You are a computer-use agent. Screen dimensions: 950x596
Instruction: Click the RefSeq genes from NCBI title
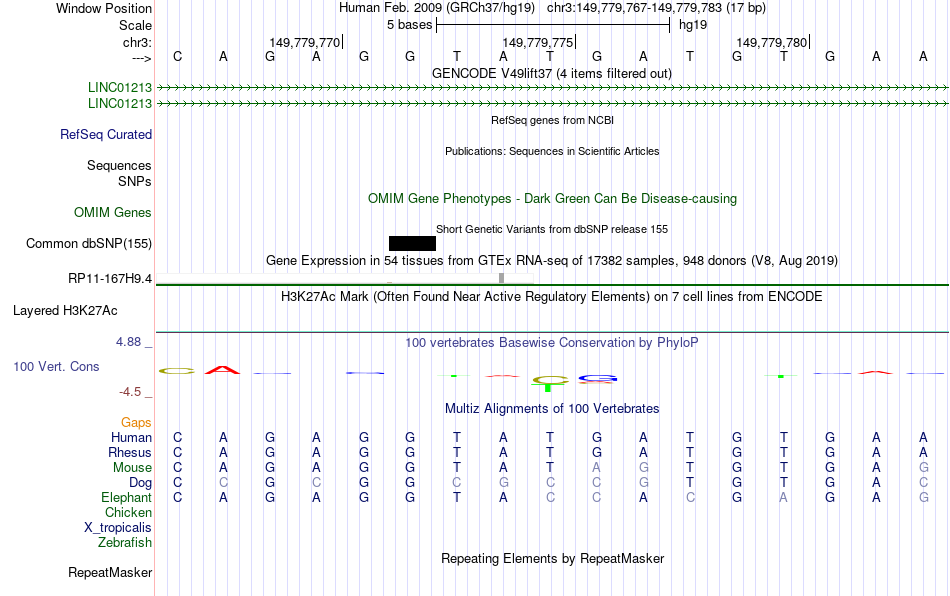point(552,120)
